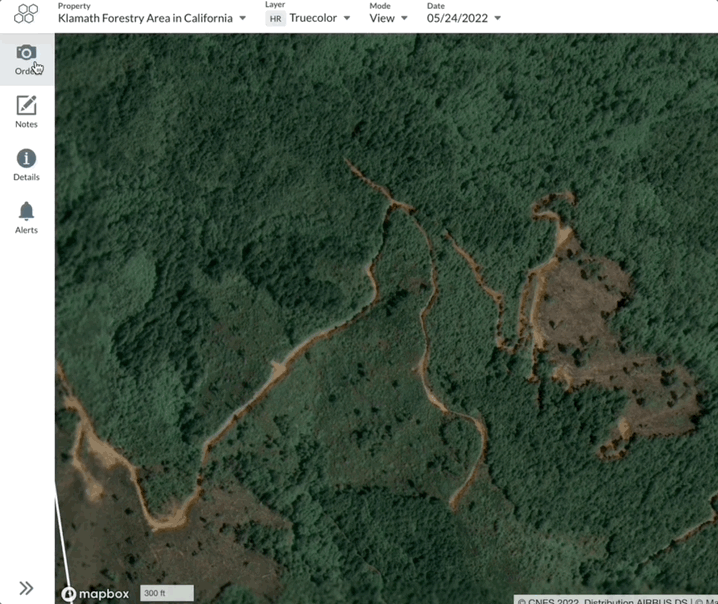Open the Alerts bell panel
This screenshot has height=604, width=718.
(26, 217)
